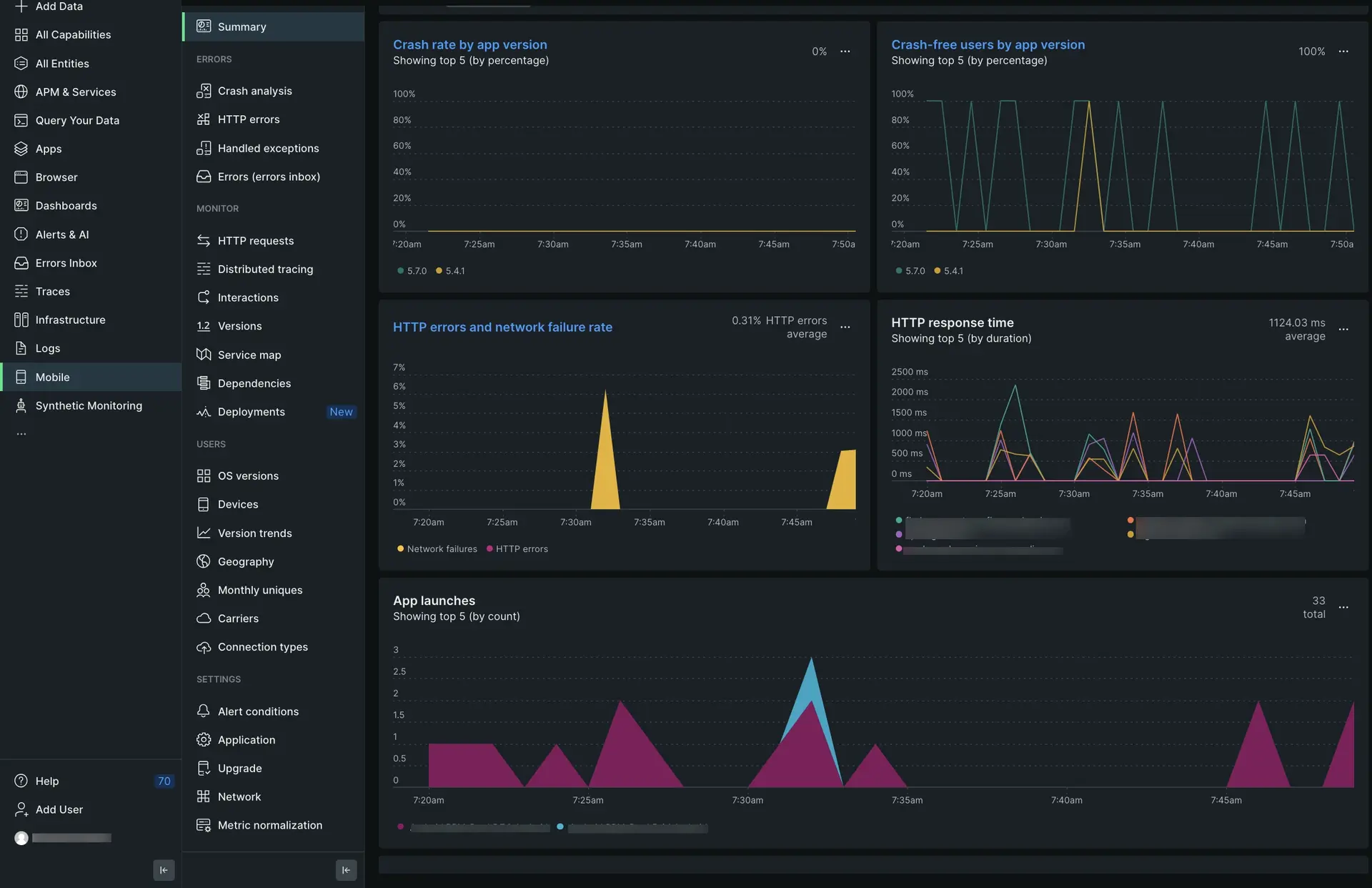Open Distributed tracing panel
The image size is (1372, 888).
click(265, 269)
